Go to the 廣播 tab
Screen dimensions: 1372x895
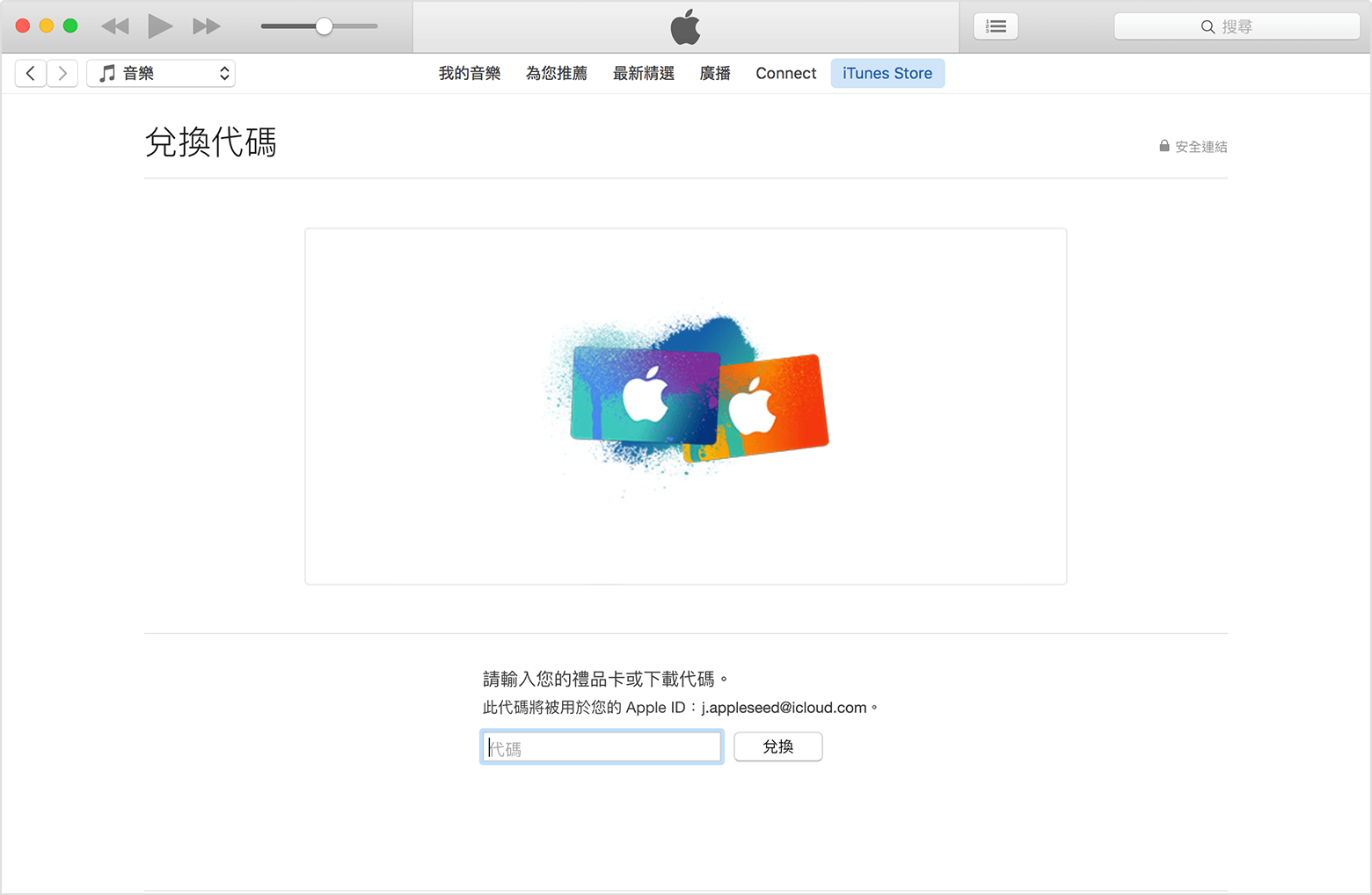[715, 73]
